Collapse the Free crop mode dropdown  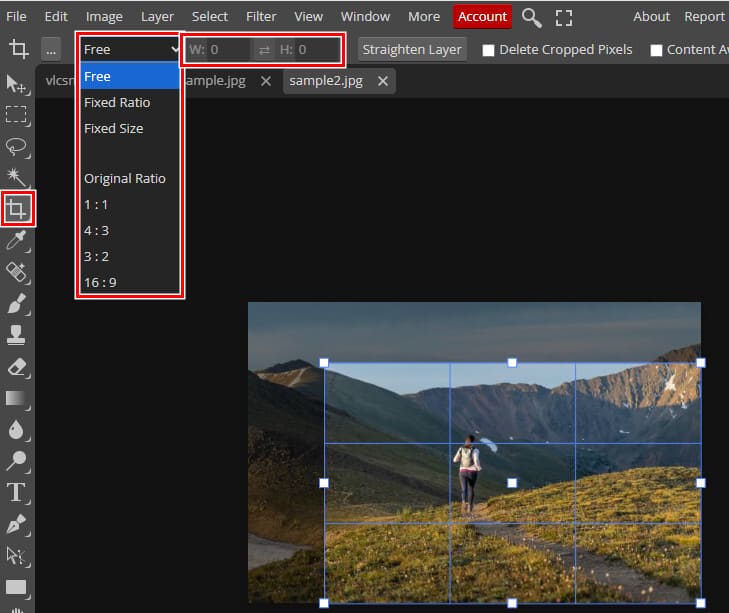tap(130, 49)
